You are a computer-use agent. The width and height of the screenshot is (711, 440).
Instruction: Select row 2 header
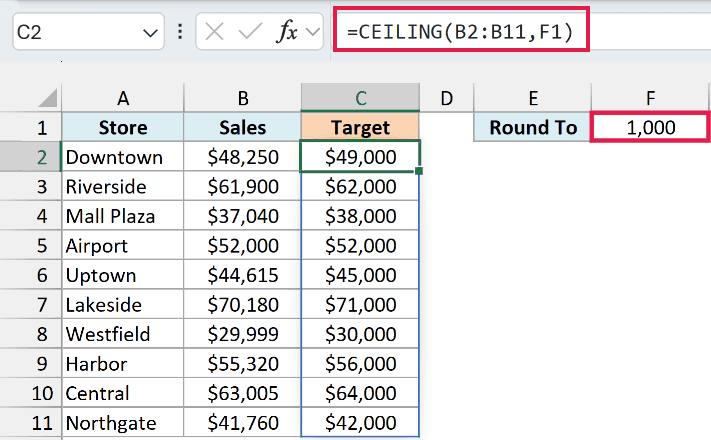[30, 156]
